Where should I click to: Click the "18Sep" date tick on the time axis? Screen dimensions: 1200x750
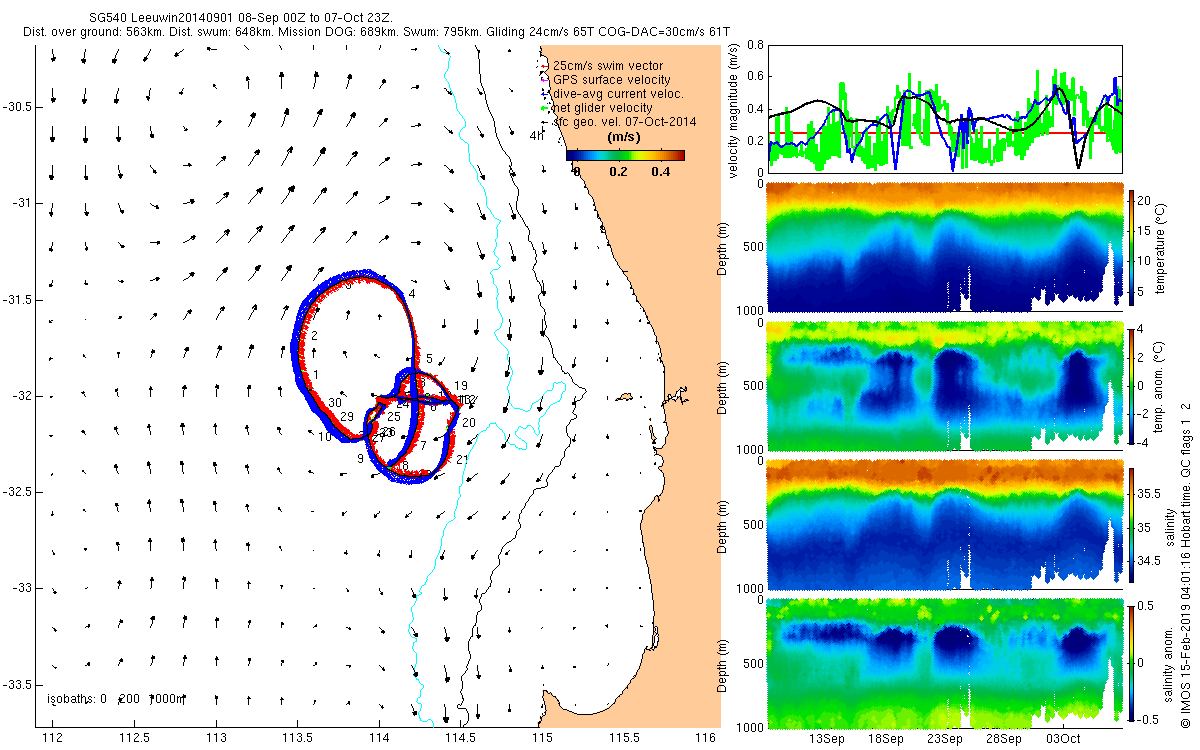coord(887,738)
